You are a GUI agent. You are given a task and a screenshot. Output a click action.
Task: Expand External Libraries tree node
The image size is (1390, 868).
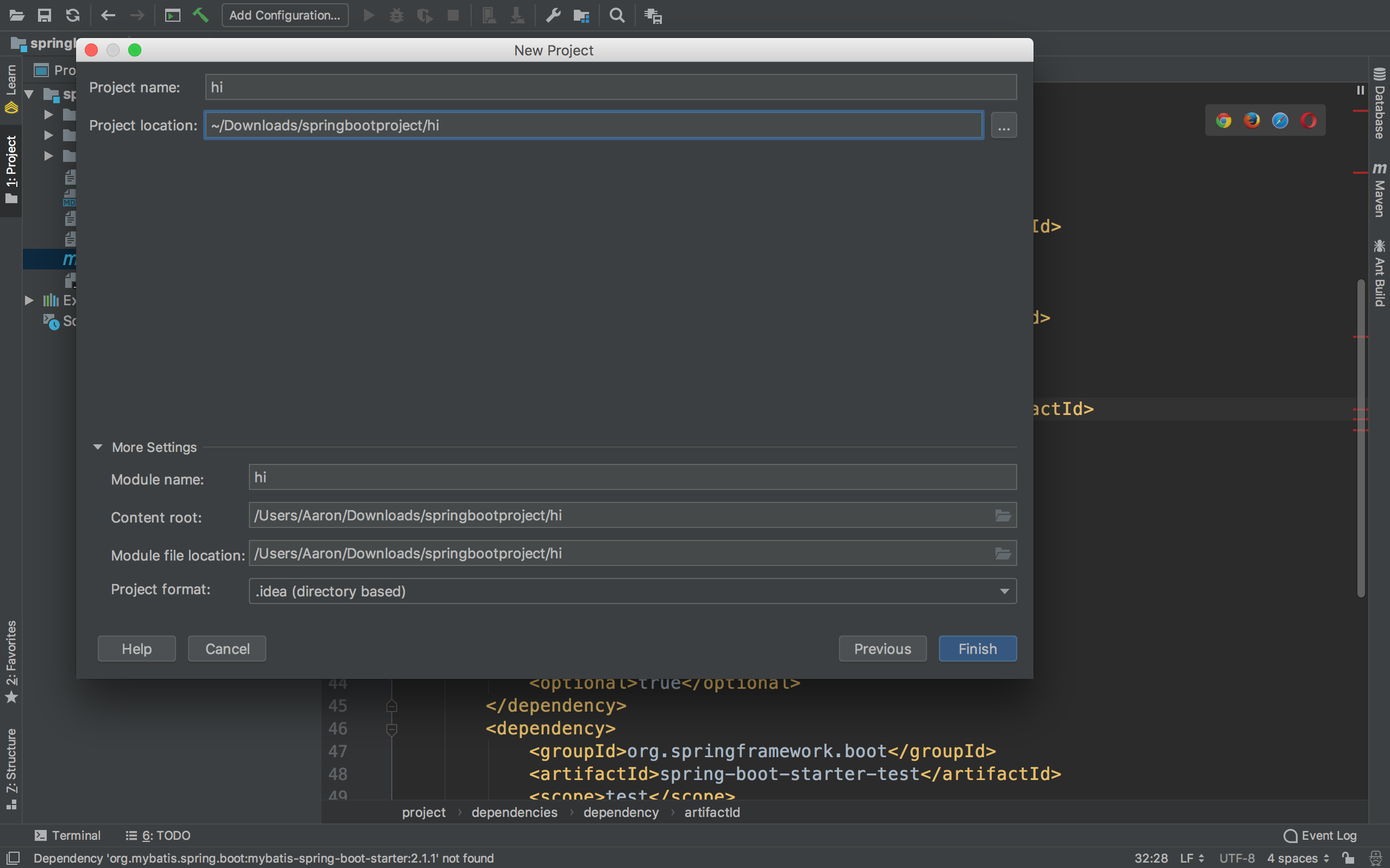(x=29, y=300)
